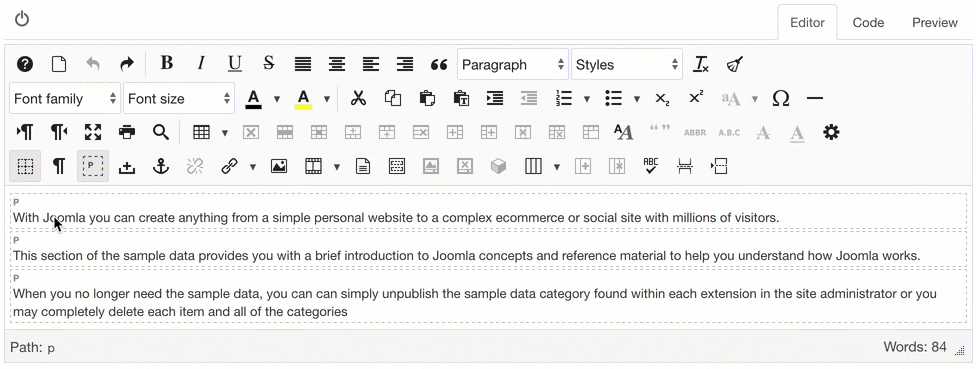Image resolution: width=976 pixels, height=369 pixels.
Task: Place cursor in 'With Joomla you can create' paragraph
Action: 396,218
